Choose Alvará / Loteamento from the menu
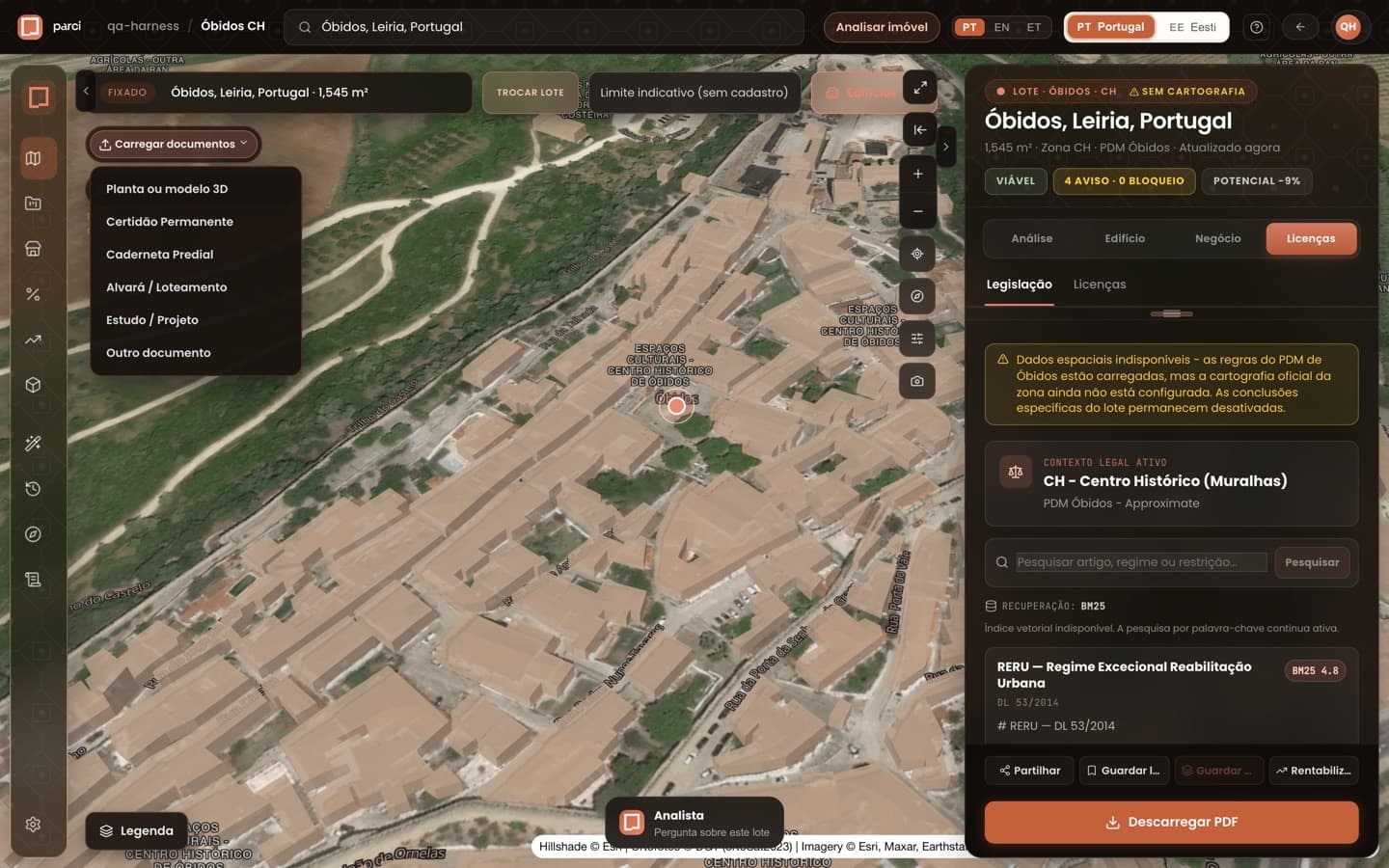The height and width of the screenshot is (868, 1389). tap(196, 287)
